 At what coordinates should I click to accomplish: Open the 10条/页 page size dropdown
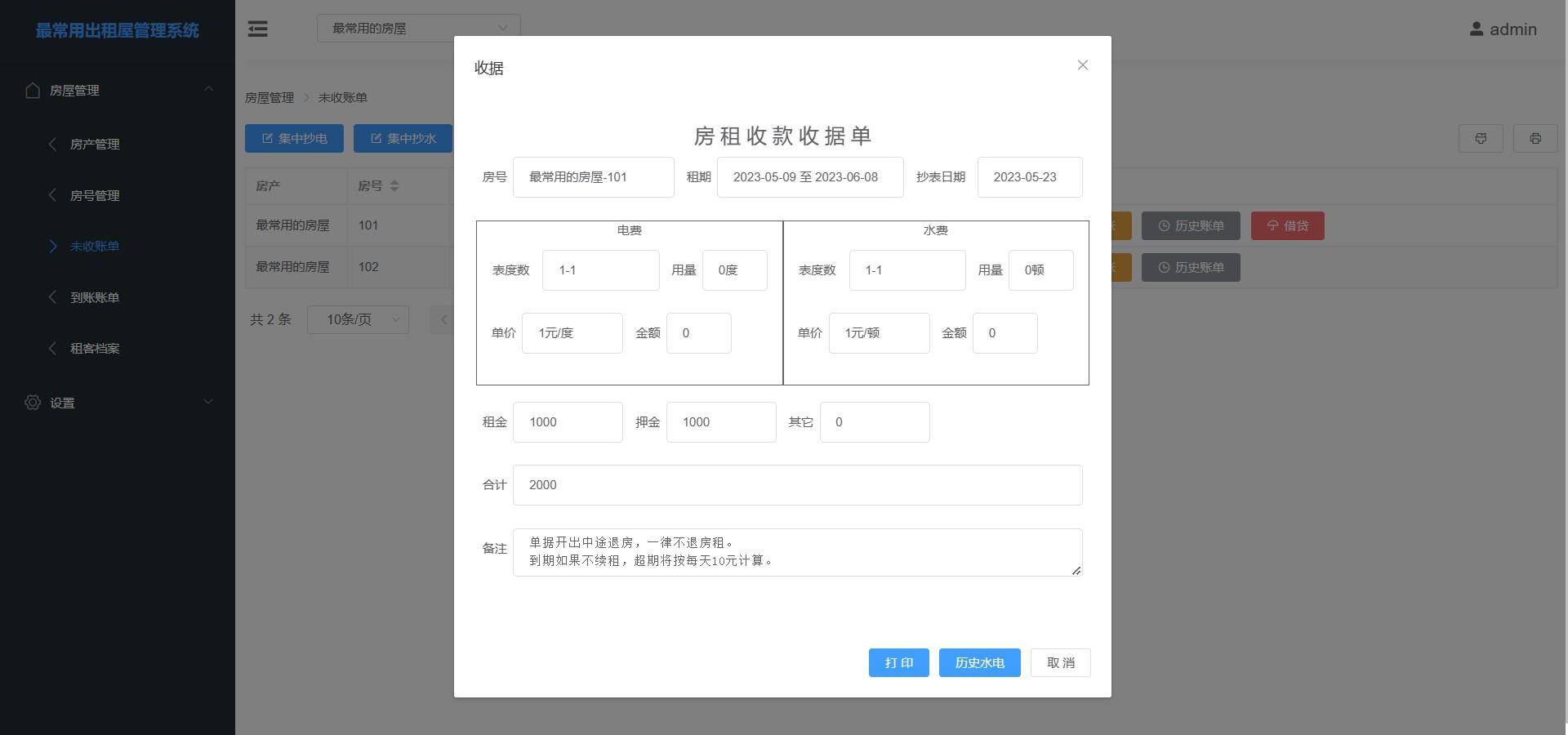coord(358,319)
